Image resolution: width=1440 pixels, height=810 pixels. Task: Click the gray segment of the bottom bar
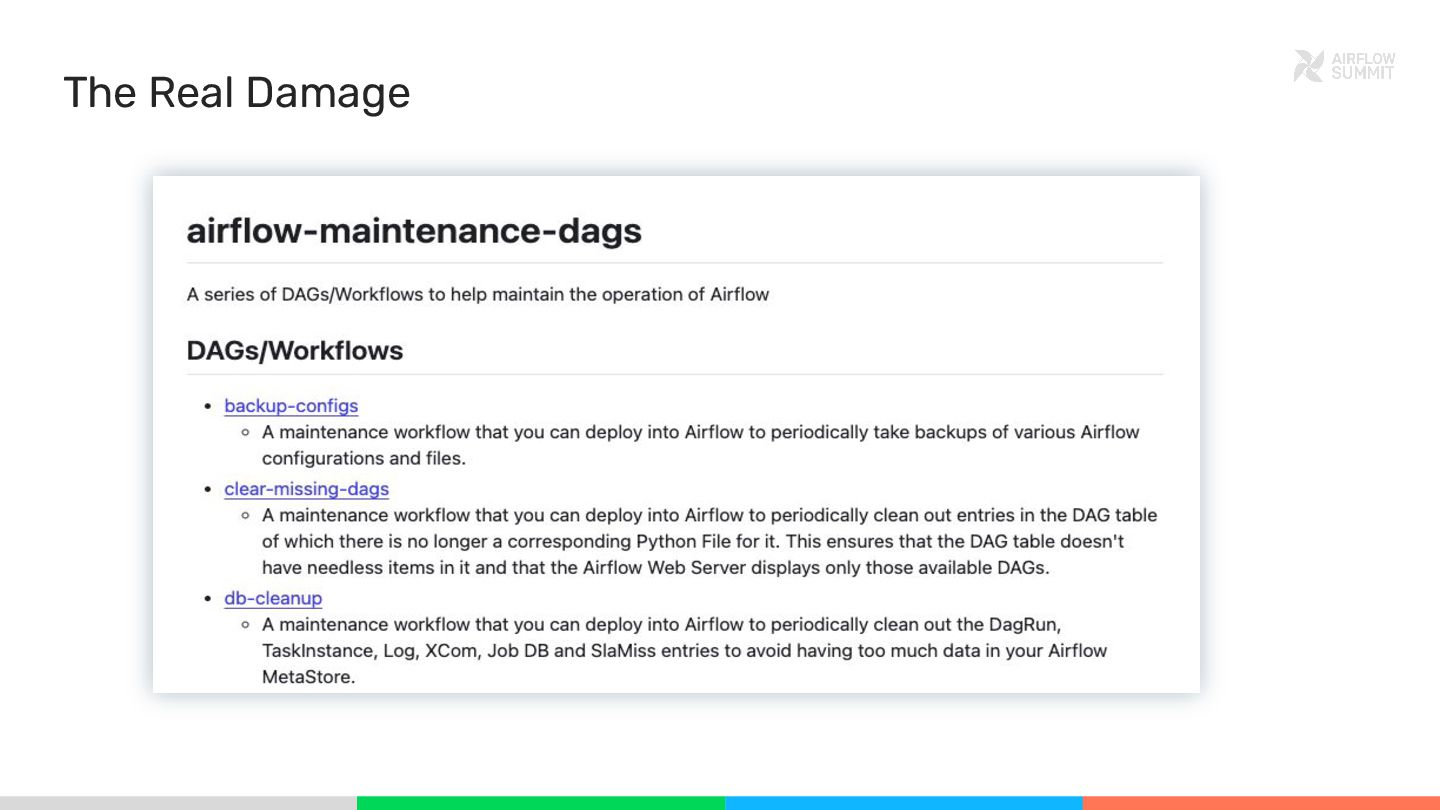(178, 802)
